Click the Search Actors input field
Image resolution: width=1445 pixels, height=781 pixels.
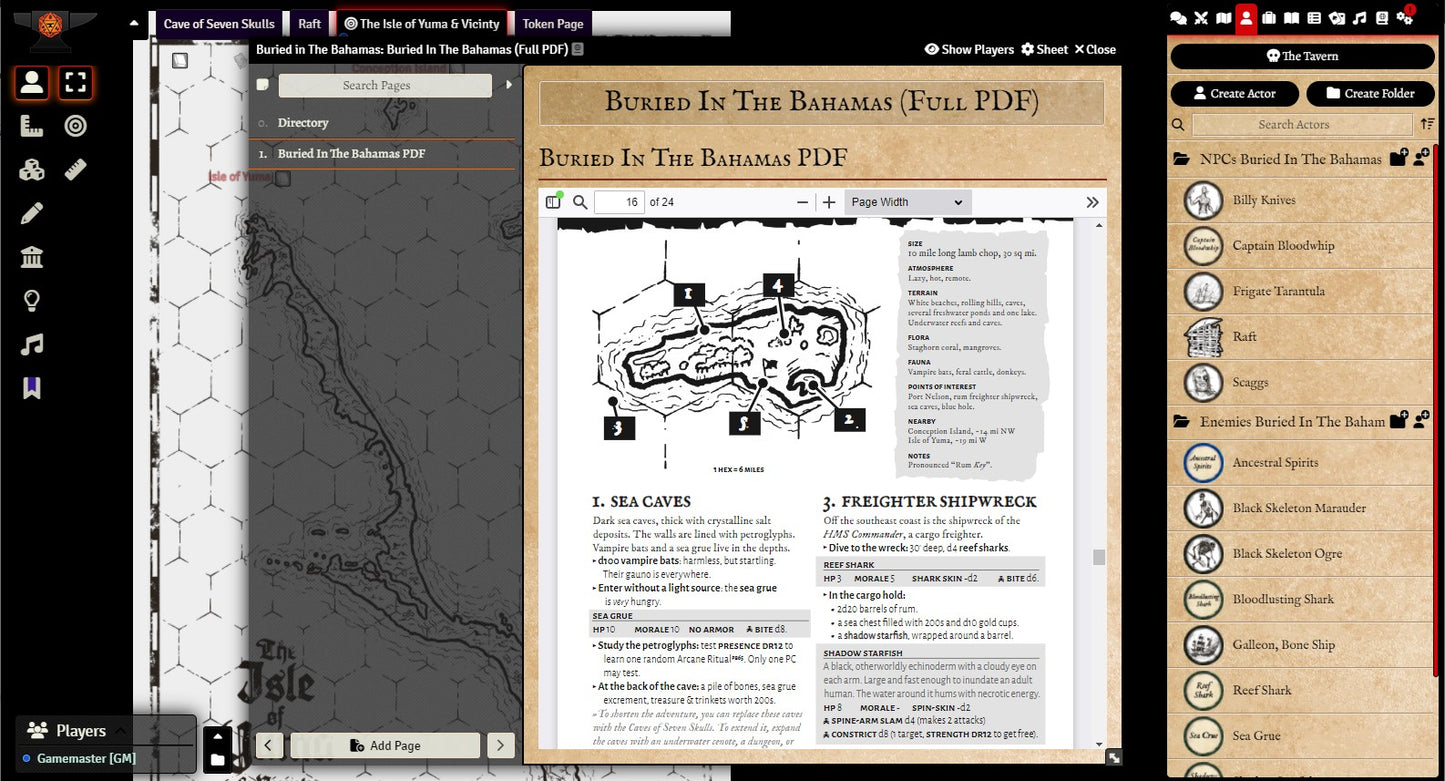(x=1302, y=125)
